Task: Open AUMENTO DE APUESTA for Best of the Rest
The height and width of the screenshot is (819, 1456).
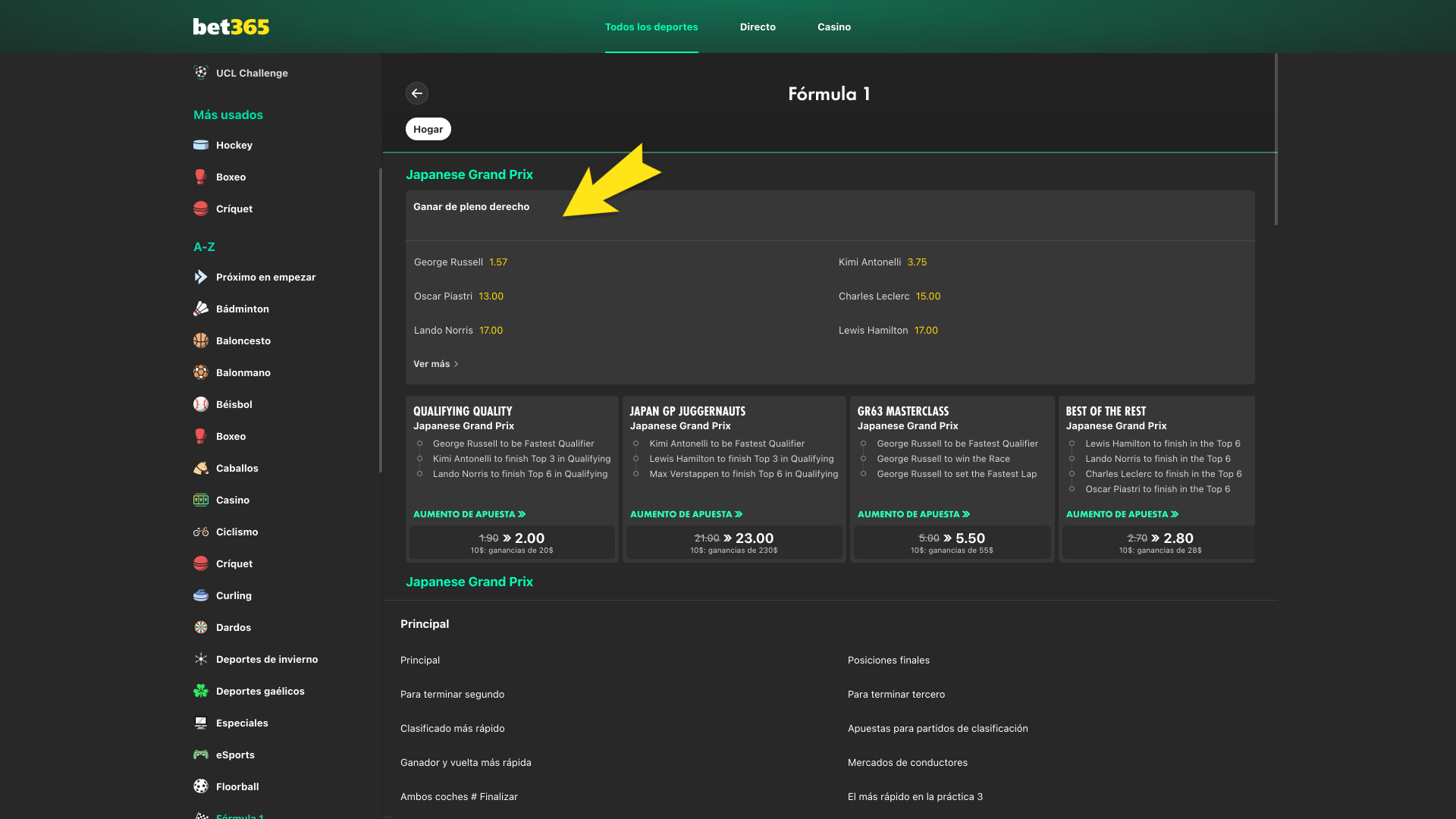Action: 1122,514
